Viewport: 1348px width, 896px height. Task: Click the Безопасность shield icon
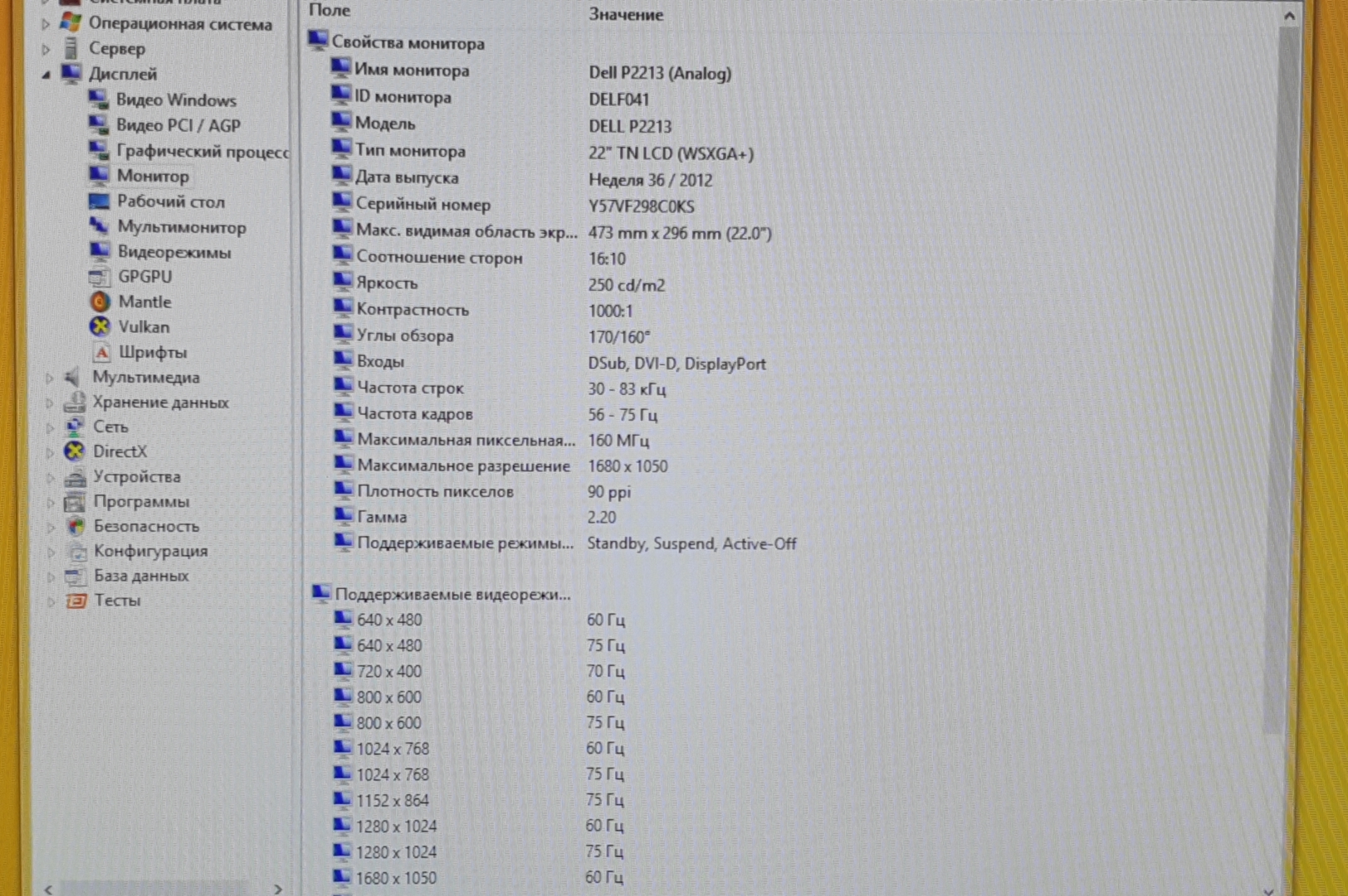(x=76, y=526)
